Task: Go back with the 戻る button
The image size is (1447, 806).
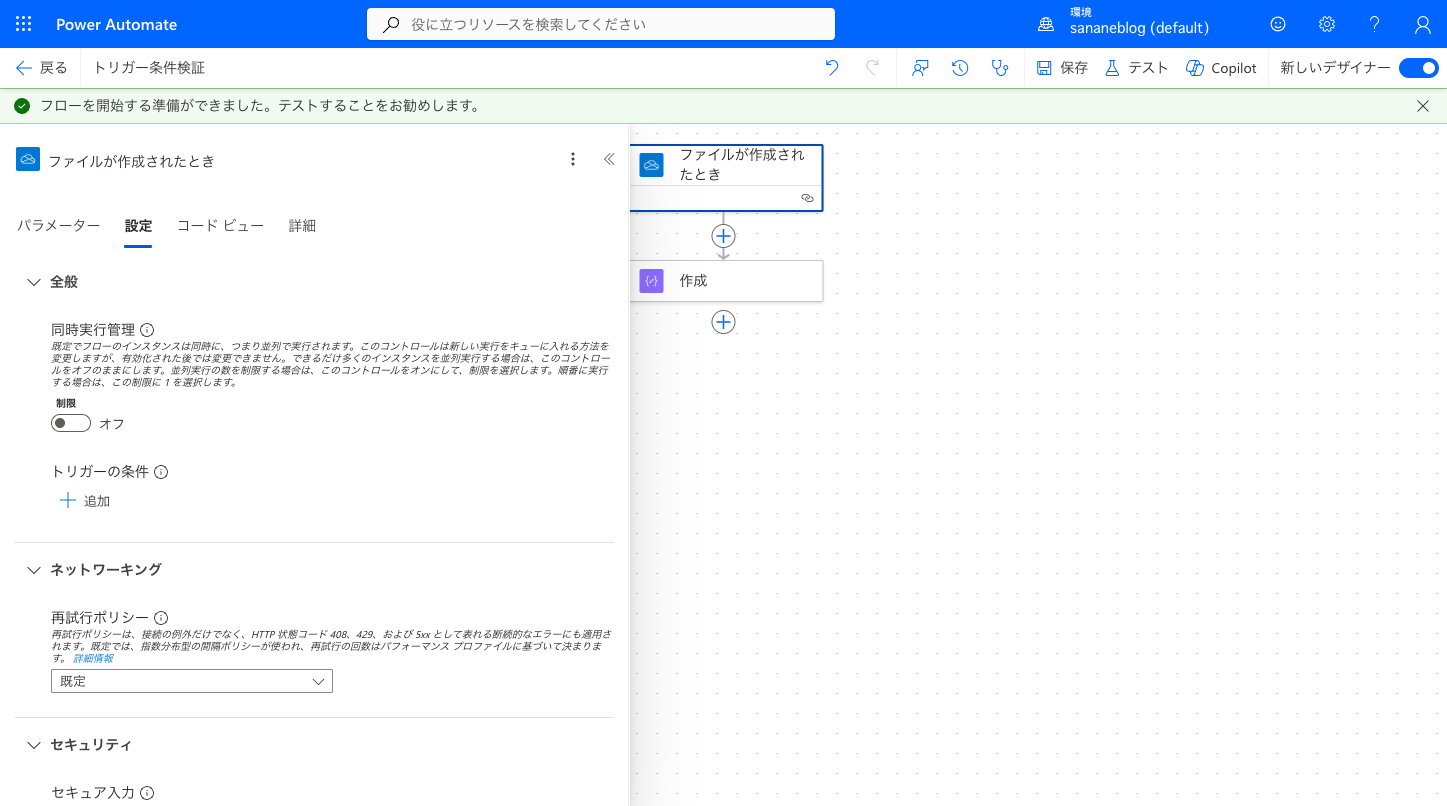Action: (42, 68)
